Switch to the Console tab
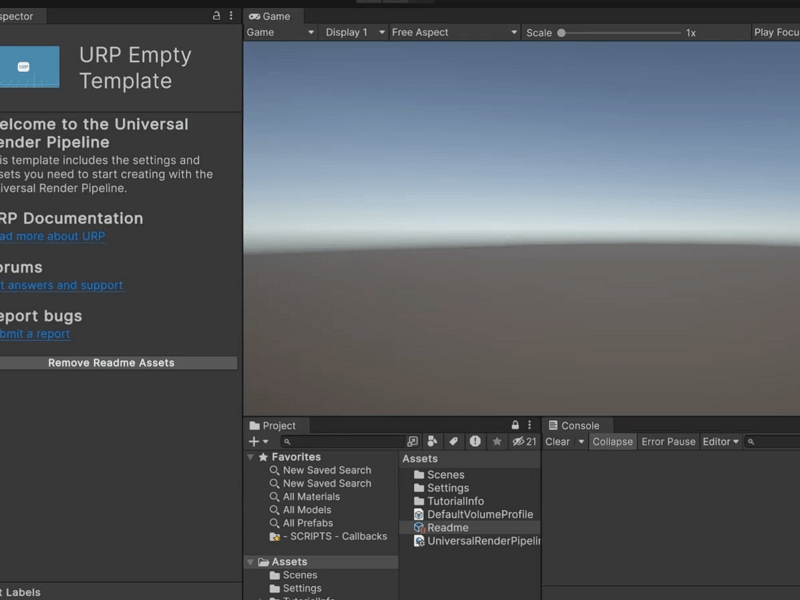Viewport: 800px width, 600px height. tap(574, 425)
